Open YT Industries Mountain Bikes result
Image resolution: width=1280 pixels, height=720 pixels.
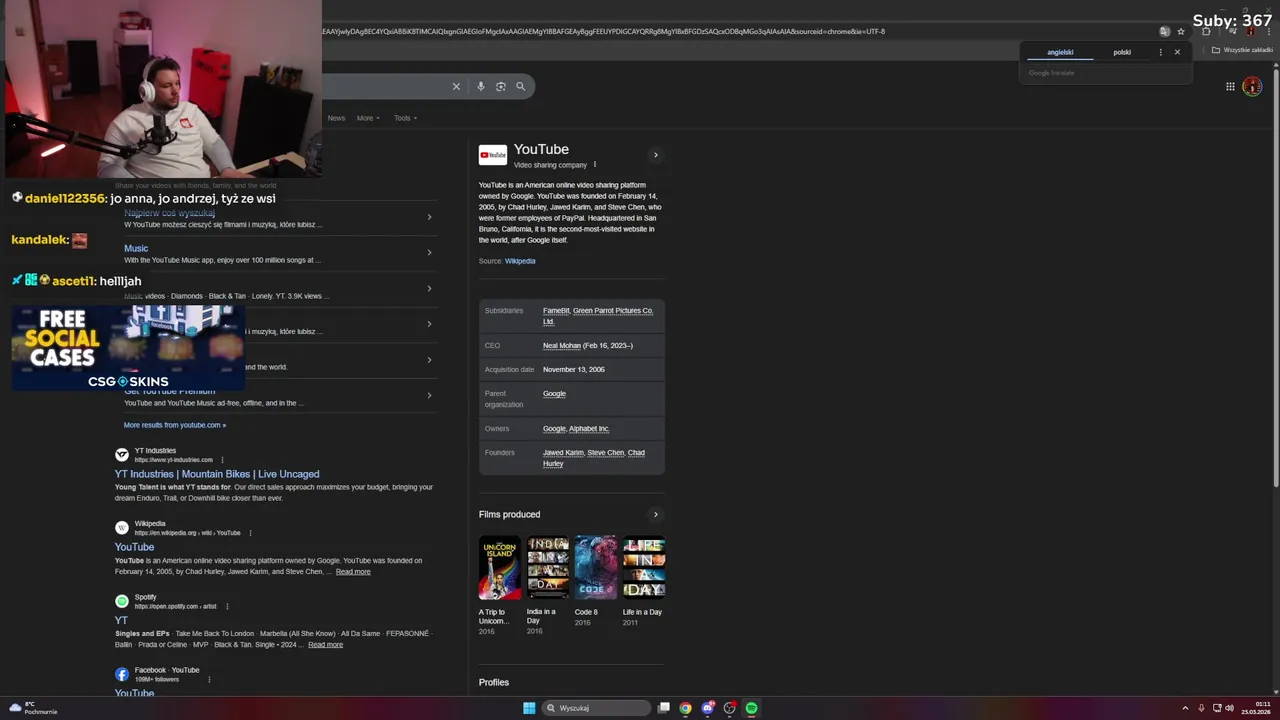(217, 474)
